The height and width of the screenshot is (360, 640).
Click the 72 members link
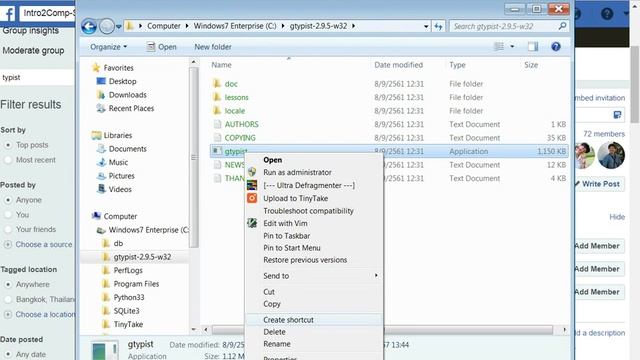604,134
